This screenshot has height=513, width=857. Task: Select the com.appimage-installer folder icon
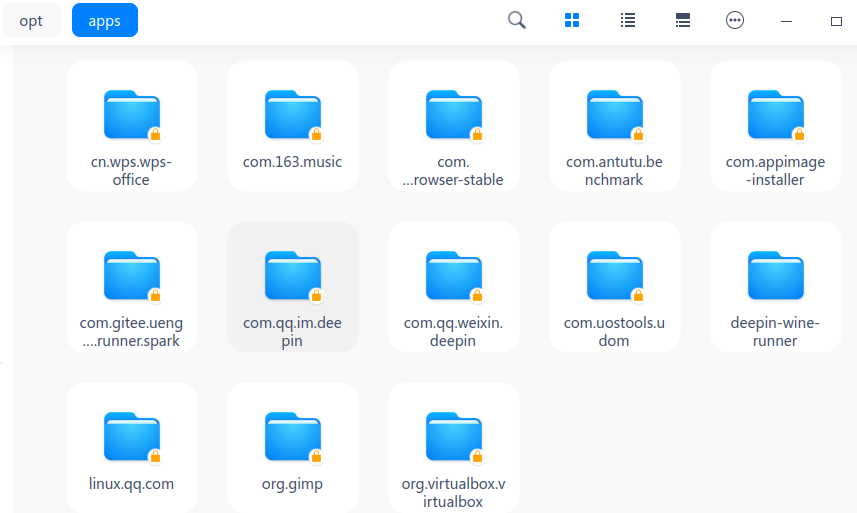[x=776, y=115]
